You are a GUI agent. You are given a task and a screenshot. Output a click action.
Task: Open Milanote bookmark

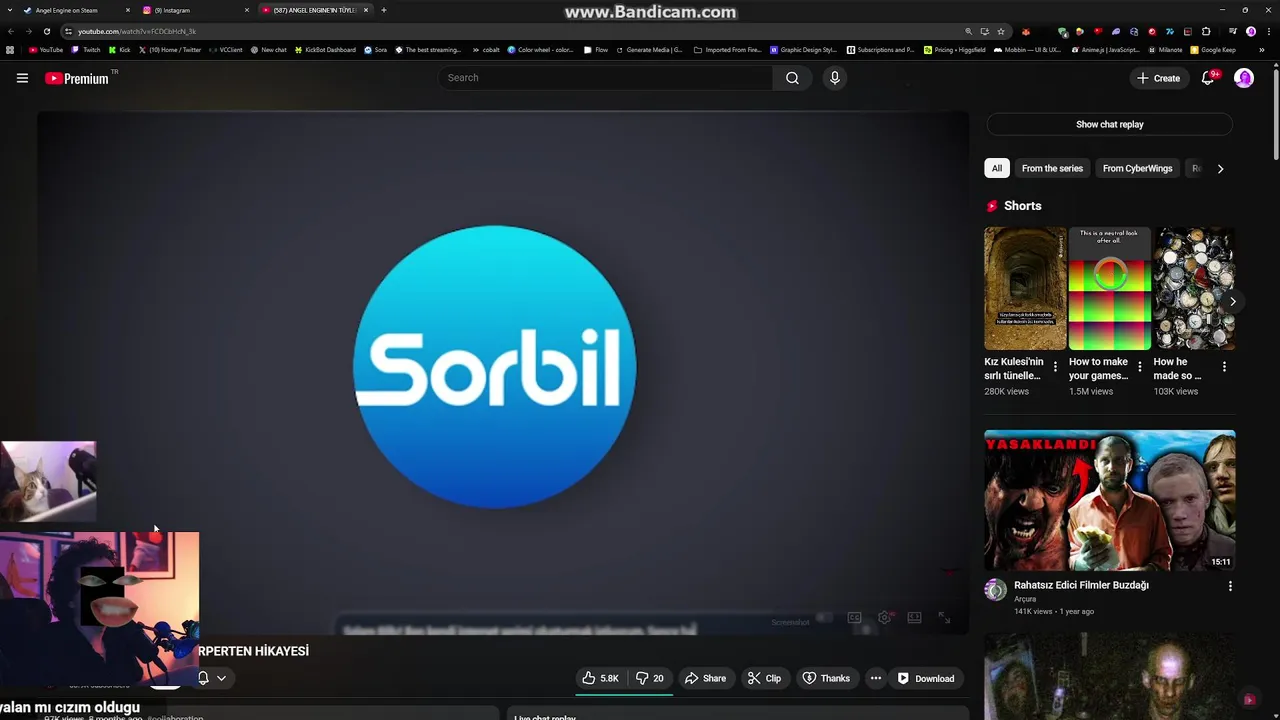1165,49
